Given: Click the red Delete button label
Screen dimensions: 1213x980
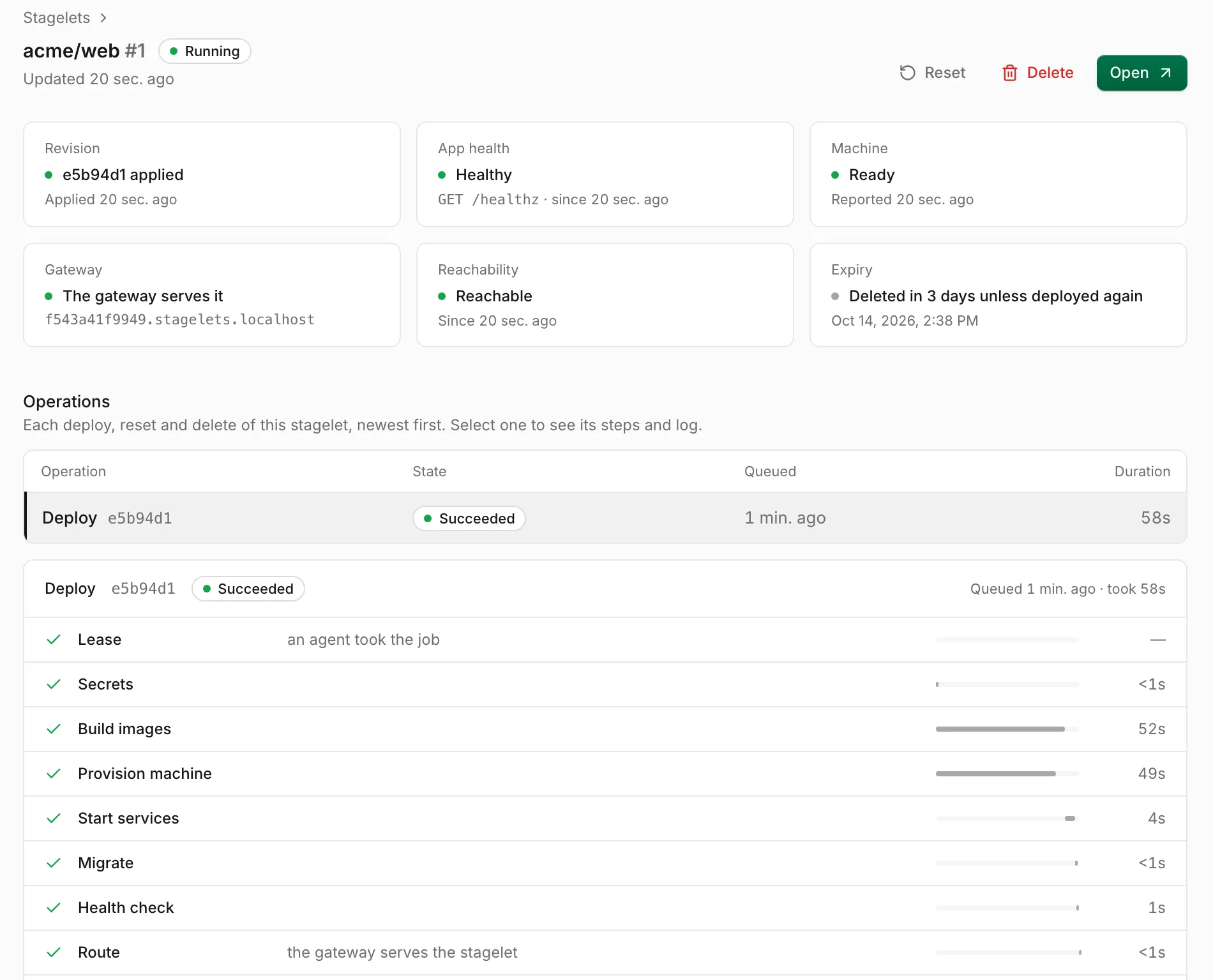Looking at the screenshot, I should click(1050, 73).
